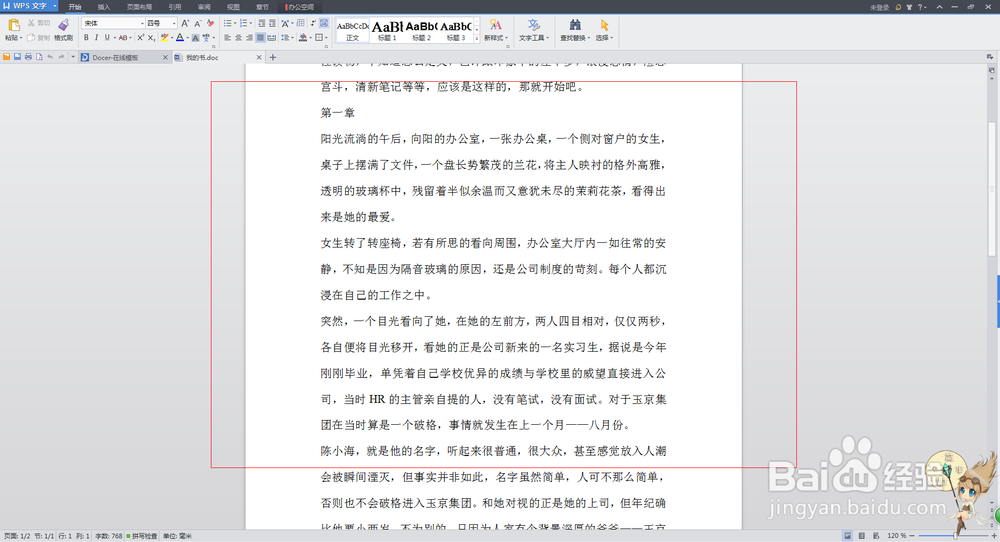The height and width of the screenshot is (542, 1000).
Task: Open the font name 宋体 dropdown
Action: [x=142, y=23]
